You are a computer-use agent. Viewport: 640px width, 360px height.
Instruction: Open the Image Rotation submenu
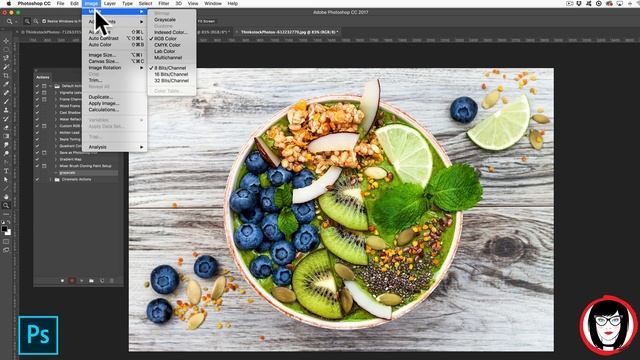115,68
